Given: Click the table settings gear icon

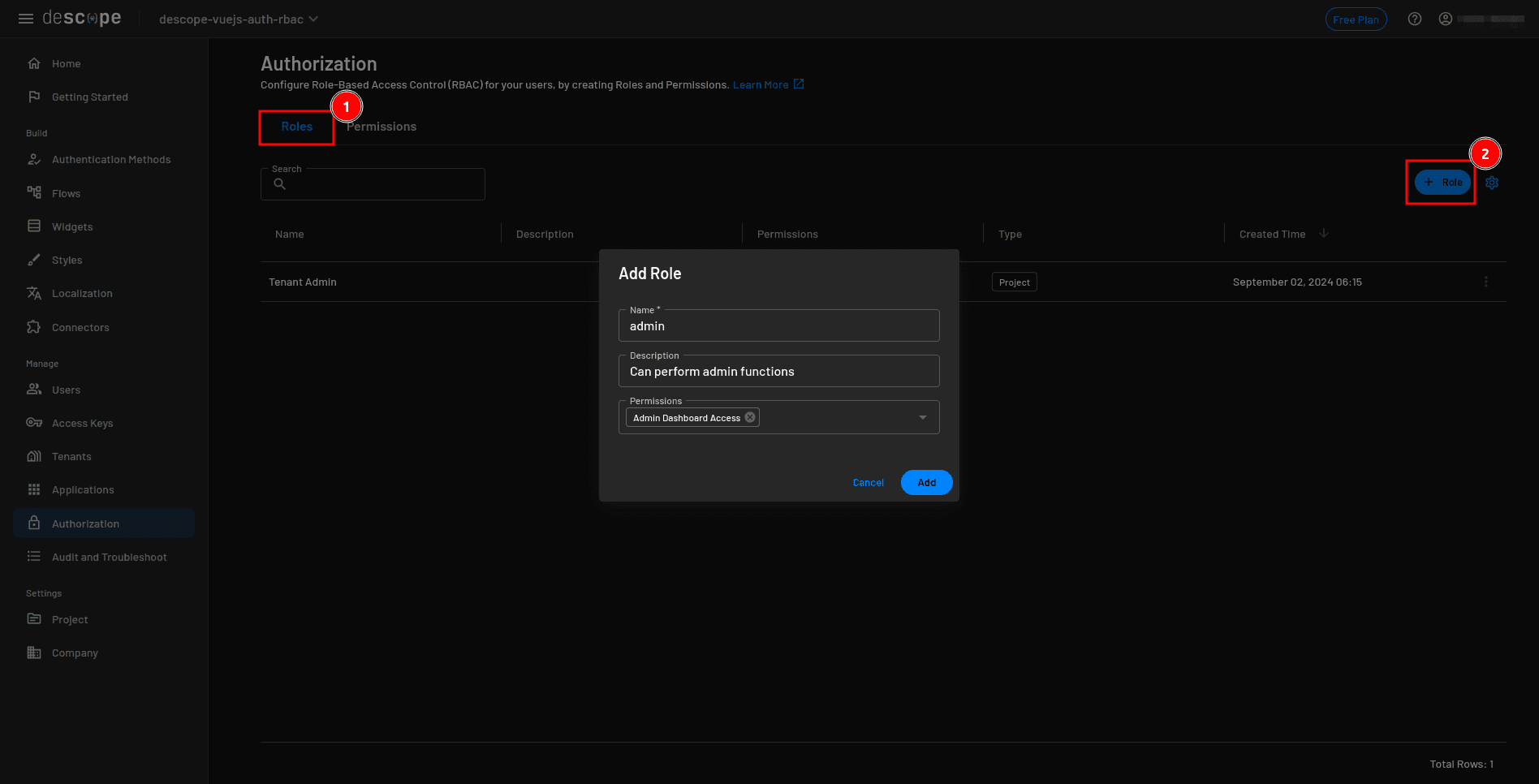Looking at the screenshot, I should 1492,183.
